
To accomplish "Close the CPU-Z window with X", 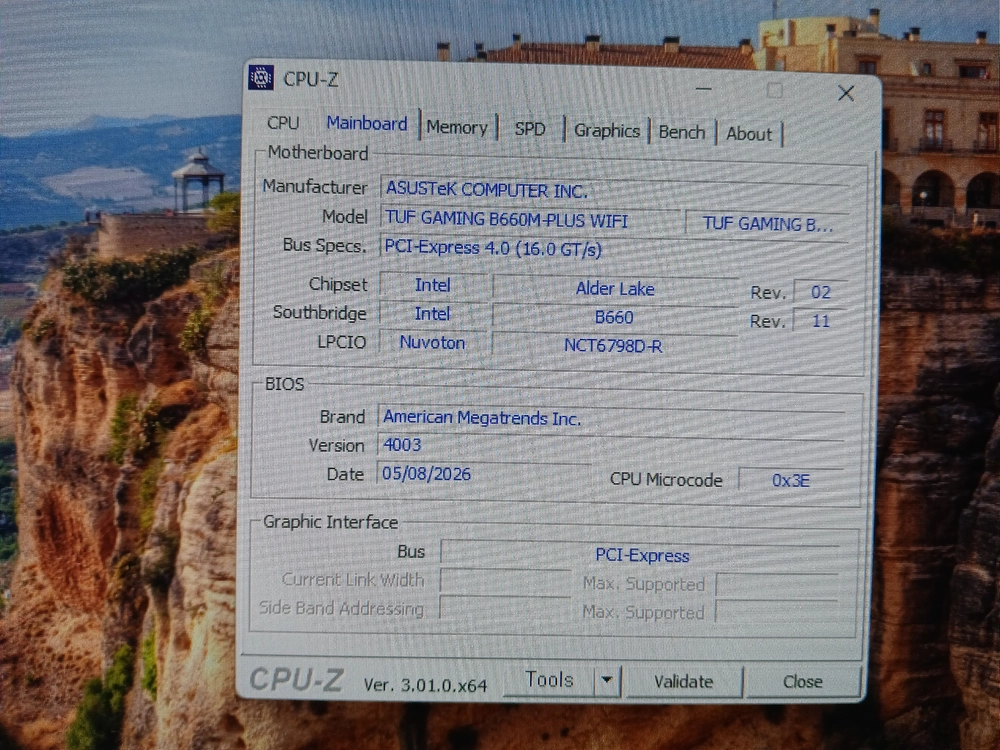I will pyautogui.click(x=846, y=93).
